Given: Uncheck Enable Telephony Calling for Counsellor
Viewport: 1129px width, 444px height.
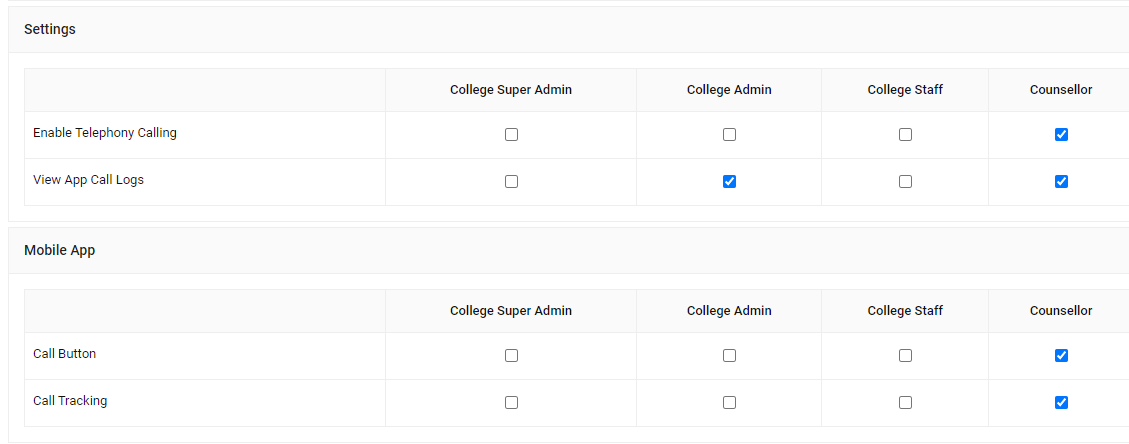Looking at the screenshot, I should pyautogui.click(x=1061, y=134).
